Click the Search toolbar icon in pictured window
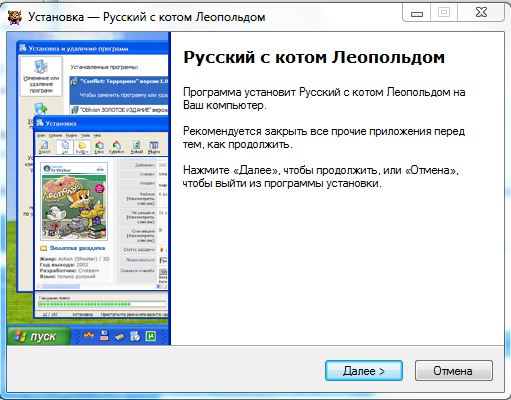 [45, 147]
